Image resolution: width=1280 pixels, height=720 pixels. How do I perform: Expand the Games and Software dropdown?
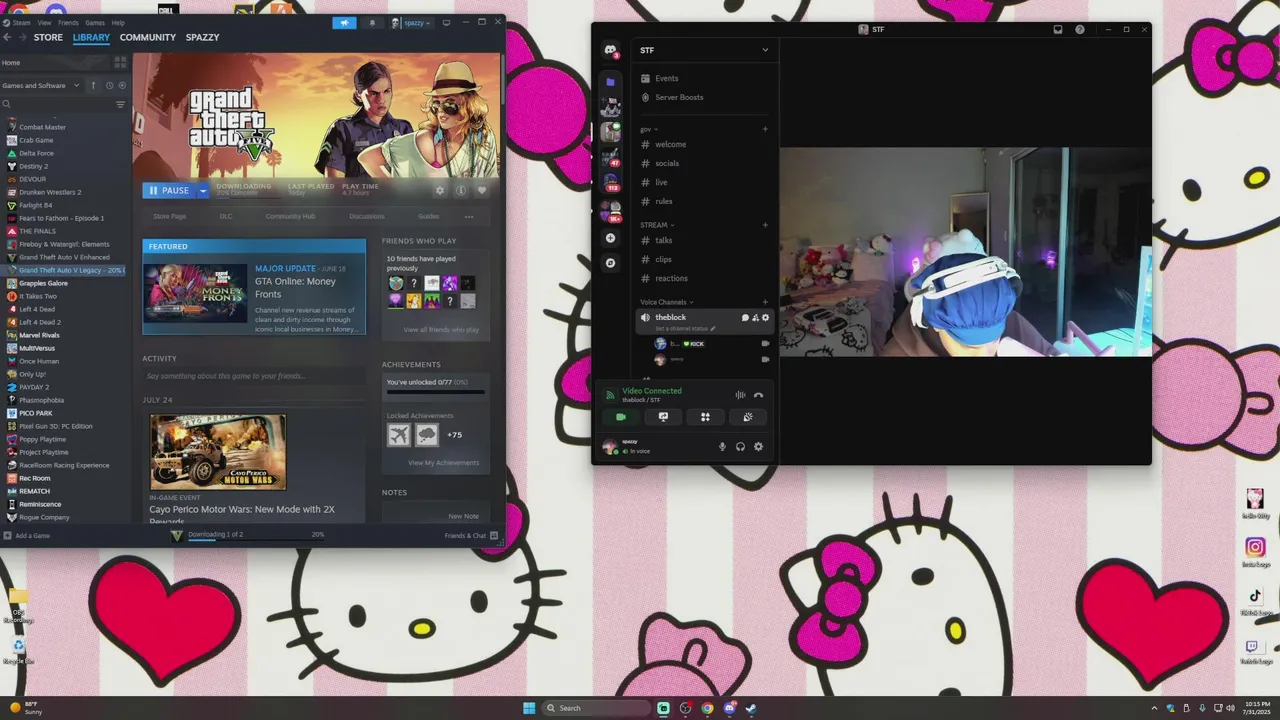pos(41,85)
